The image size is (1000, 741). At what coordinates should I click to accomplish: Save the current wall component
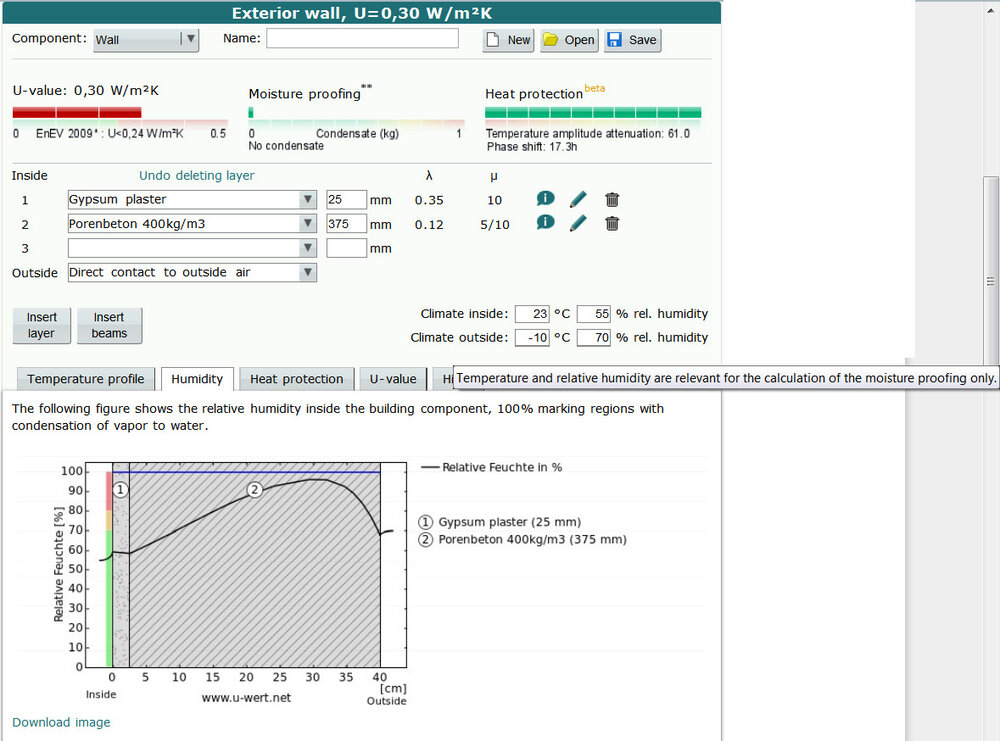click(x=632, y=40)
